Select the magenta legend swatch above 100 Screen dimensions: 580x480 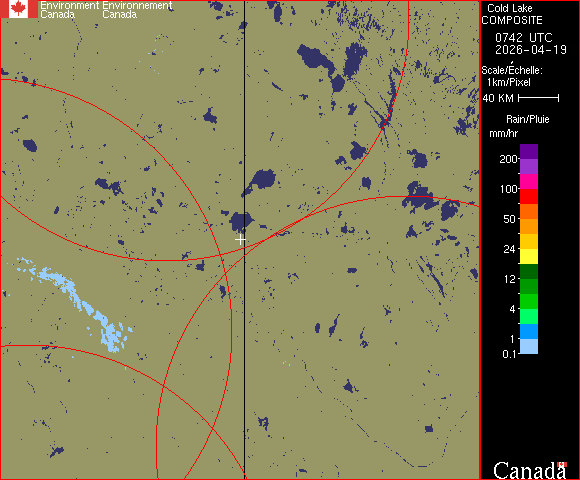pyautogui.click(x=529, y=182)
